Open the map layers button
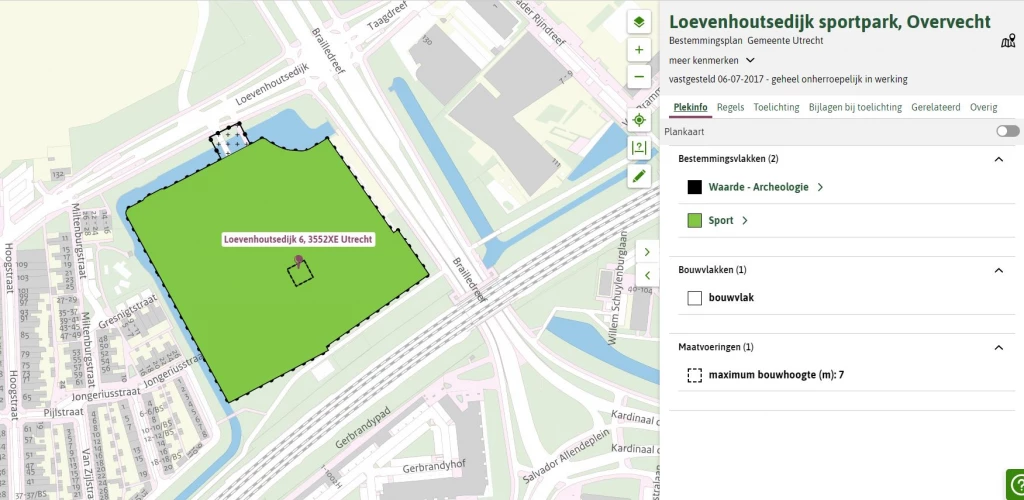 pos(640,22)
